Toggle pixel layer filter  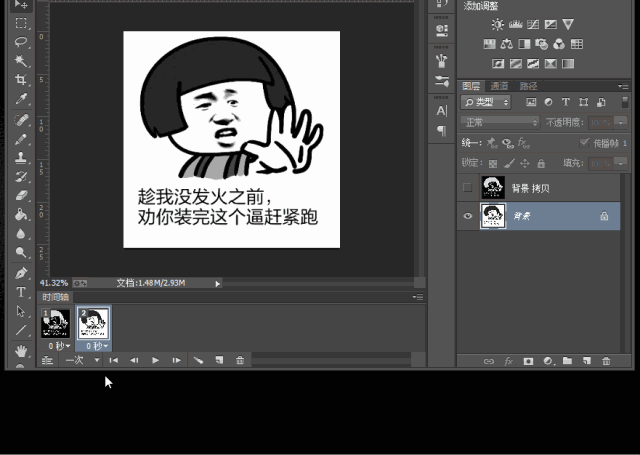[x=531, y=102]
